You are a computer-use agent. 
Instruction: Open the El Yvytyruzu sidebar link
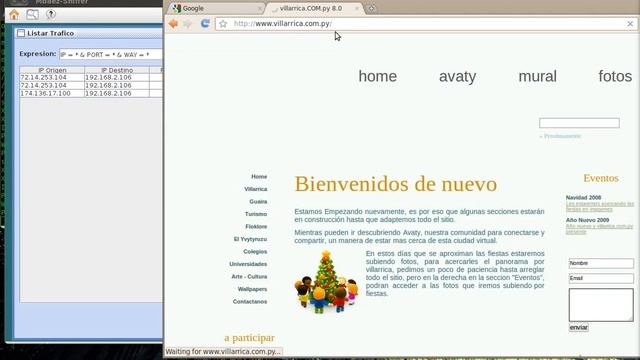(251, 239)
